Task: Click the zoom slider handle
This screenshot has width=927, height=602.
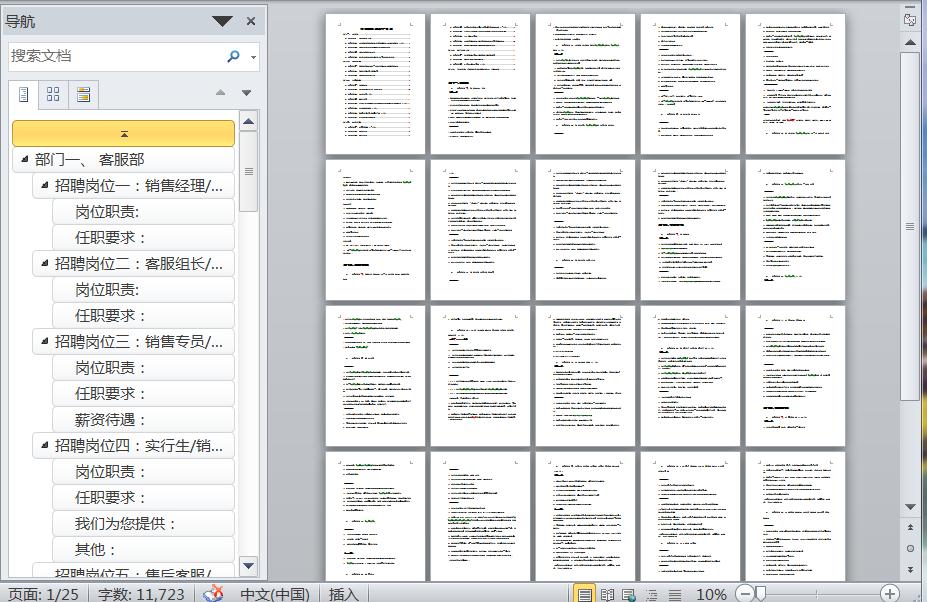Action: (x=761, y=593)
